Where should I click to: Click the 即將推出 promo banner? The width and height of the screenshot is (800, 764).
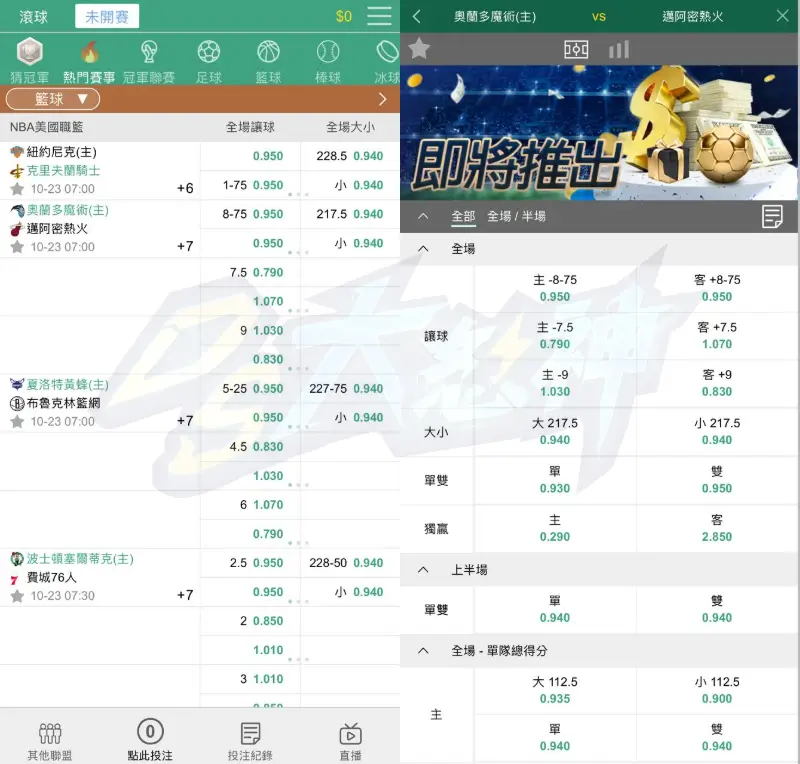[599, 132]
